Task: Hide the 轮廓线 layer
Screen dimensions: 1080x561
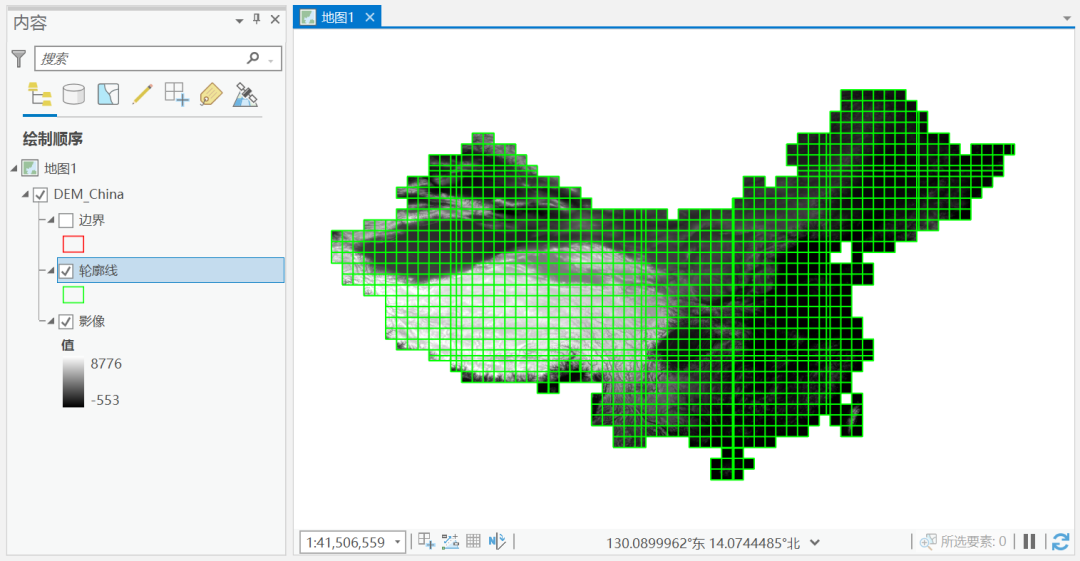Action: point(66,270)
